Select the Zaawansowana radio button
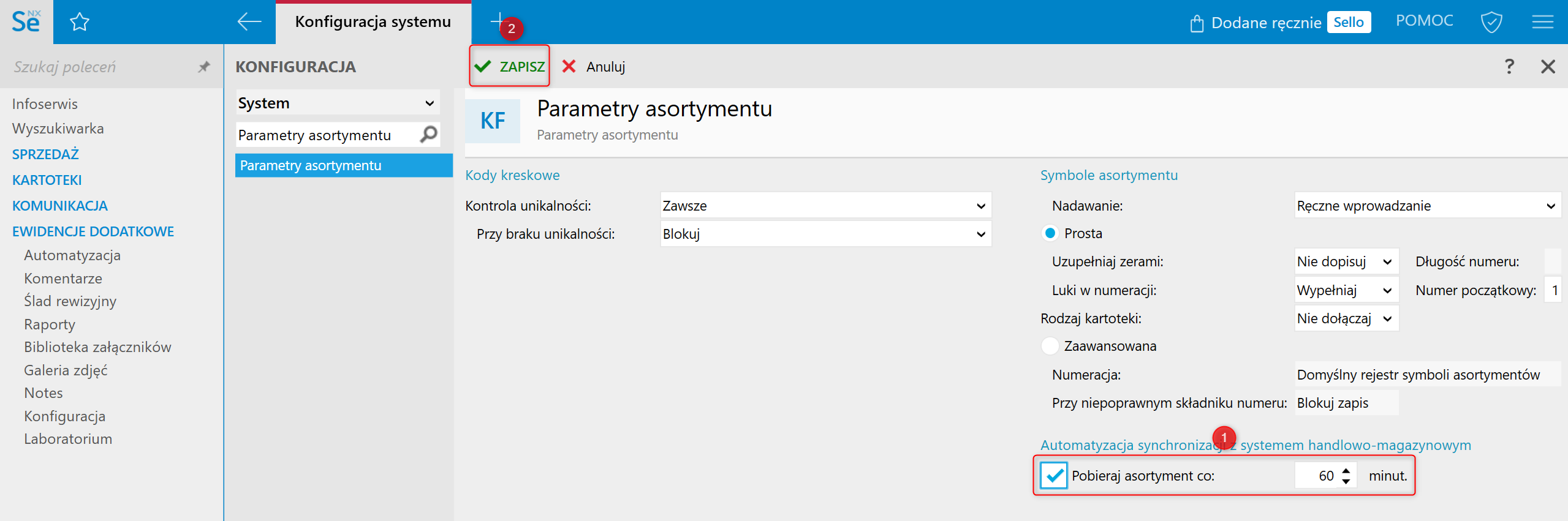 click(1050, 346)
